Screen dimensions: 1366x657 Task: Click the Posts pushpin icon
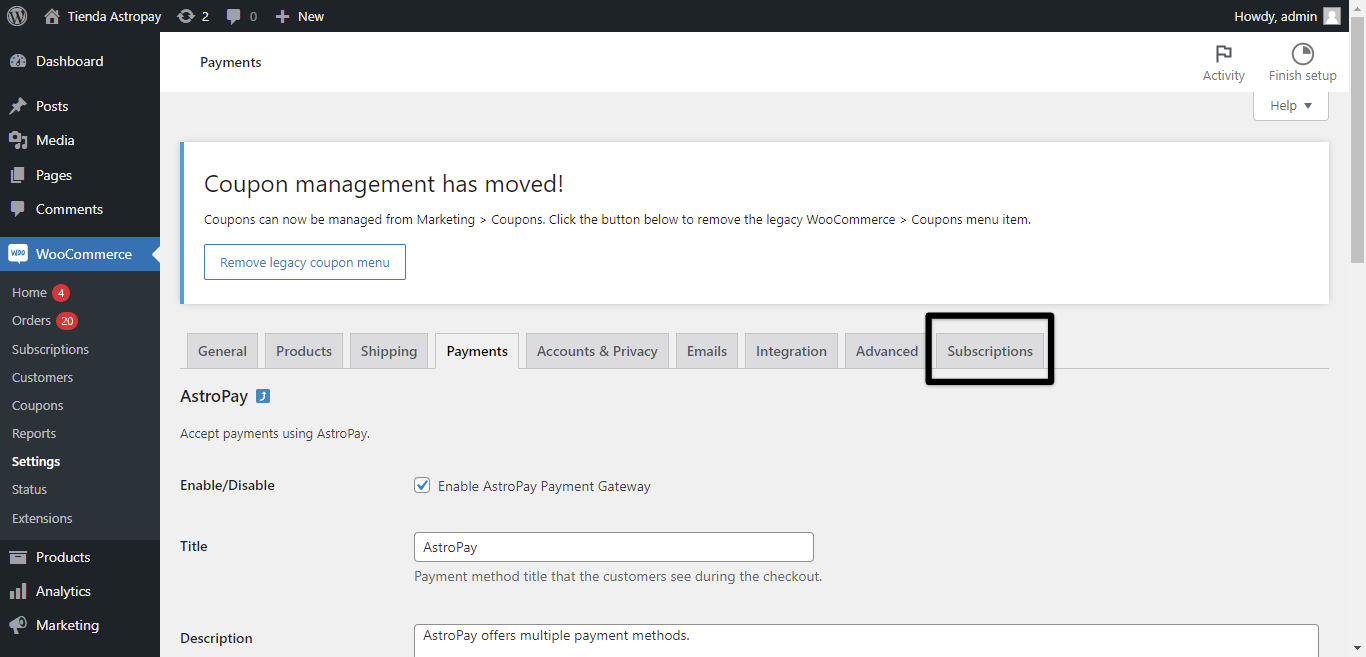[x=18, y=106]
